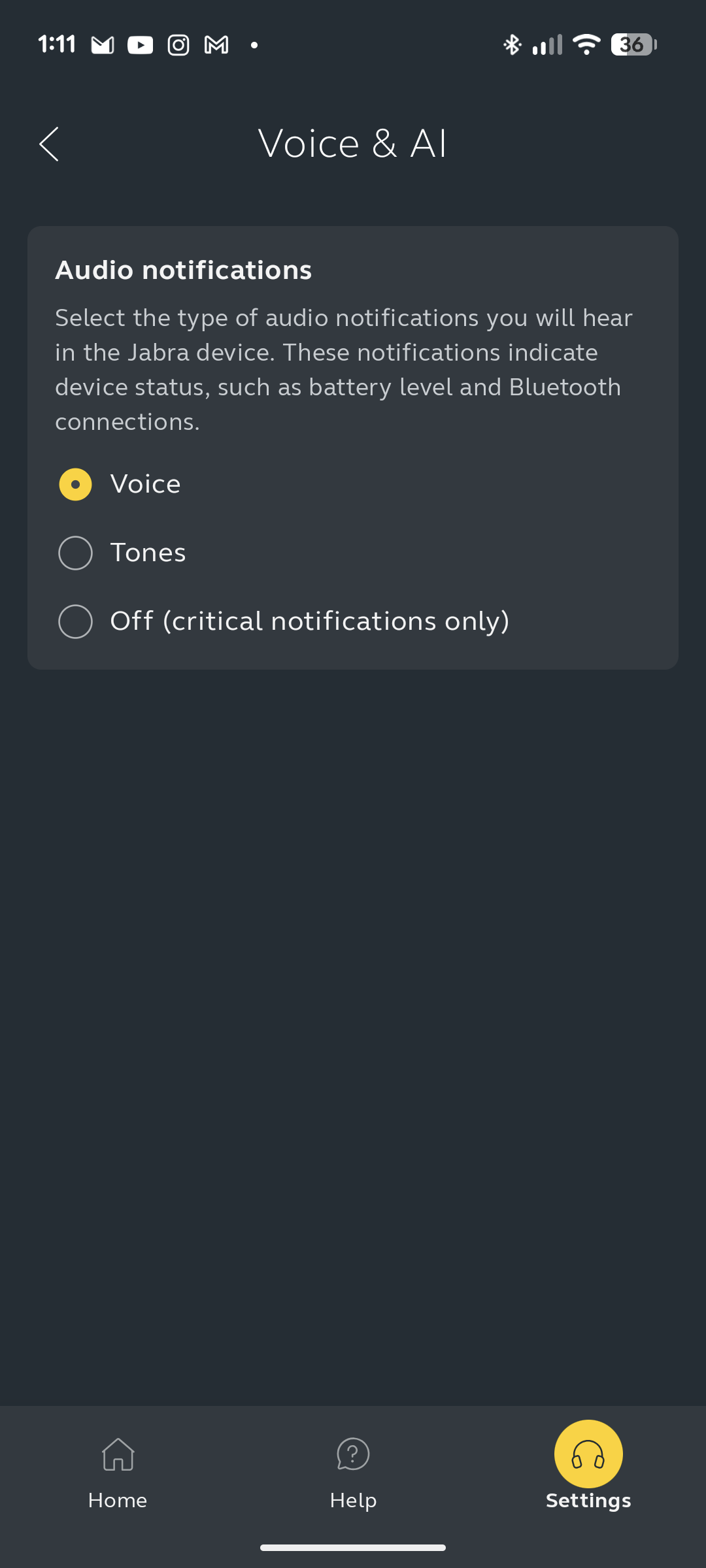Tap the Bluetooth status icon

512,44
